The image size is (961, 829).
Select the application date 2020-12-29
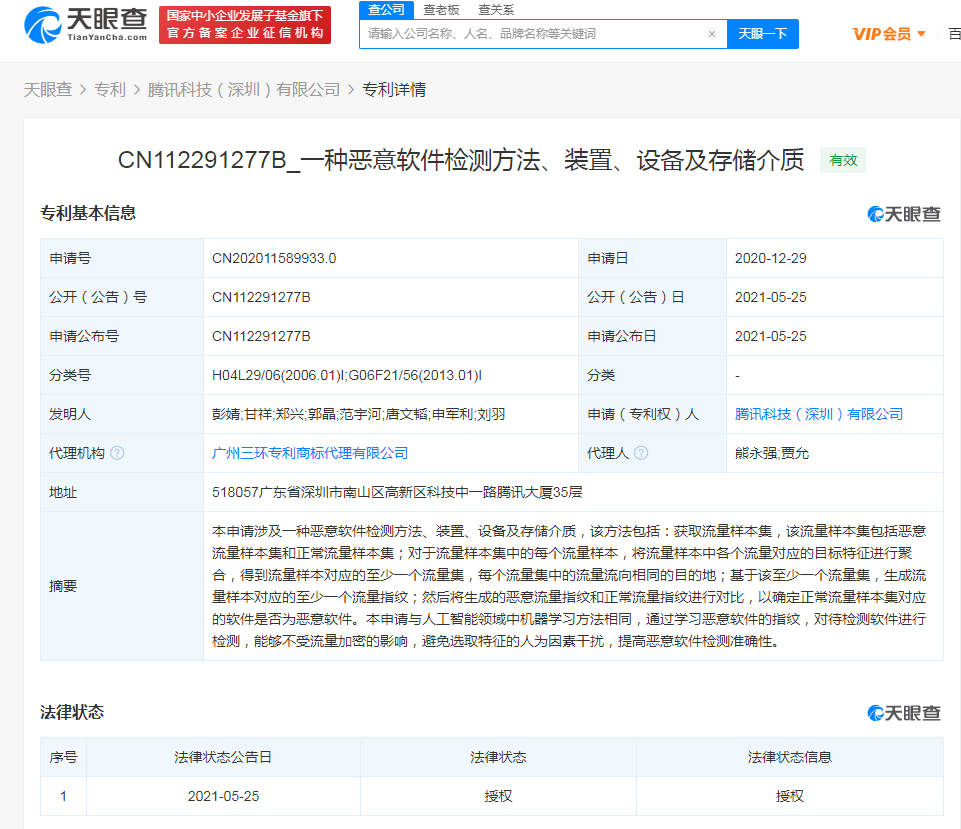click(x=770, y=258)
